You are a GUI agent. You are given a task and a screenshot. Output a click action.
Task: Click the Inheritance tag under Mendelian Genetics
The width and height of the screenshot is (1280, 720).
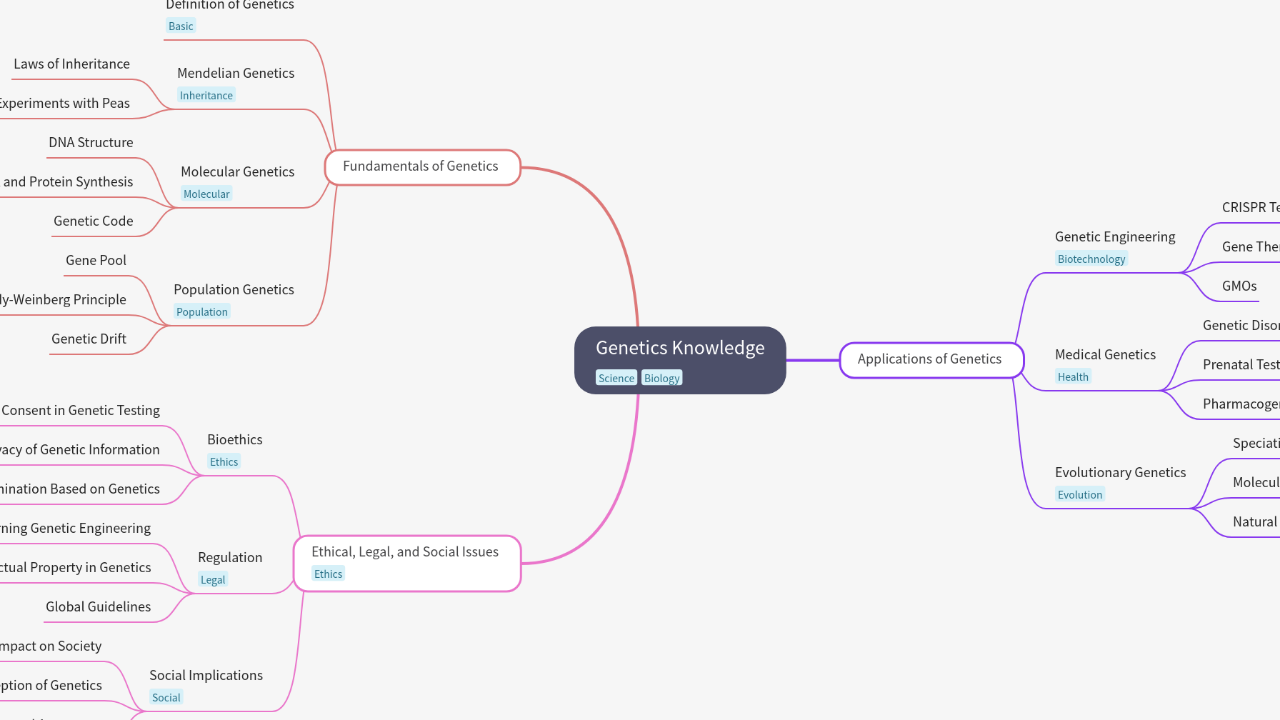pos(206,96)
